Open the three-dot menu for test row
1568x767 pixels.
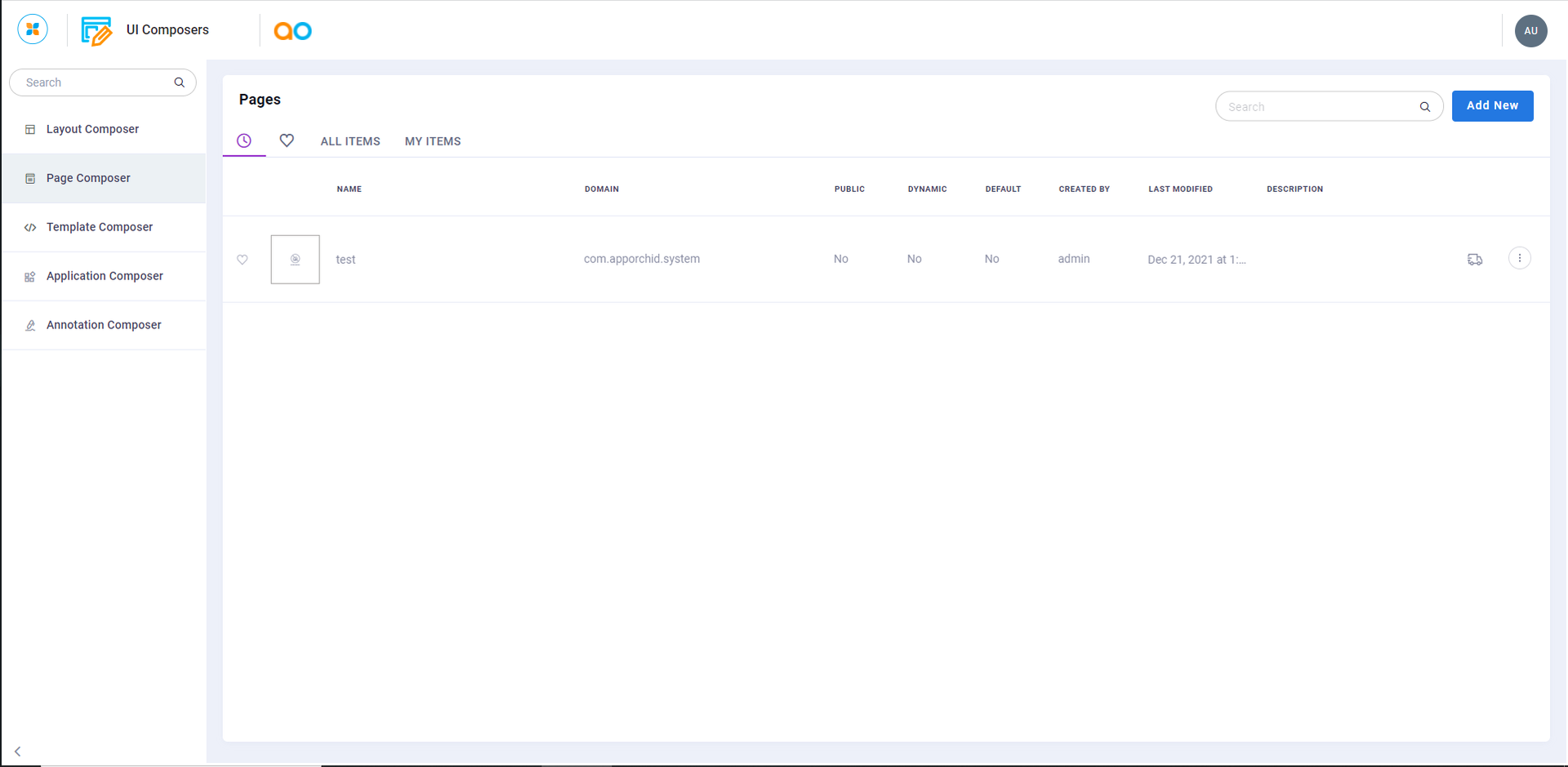click(1519, 259)
